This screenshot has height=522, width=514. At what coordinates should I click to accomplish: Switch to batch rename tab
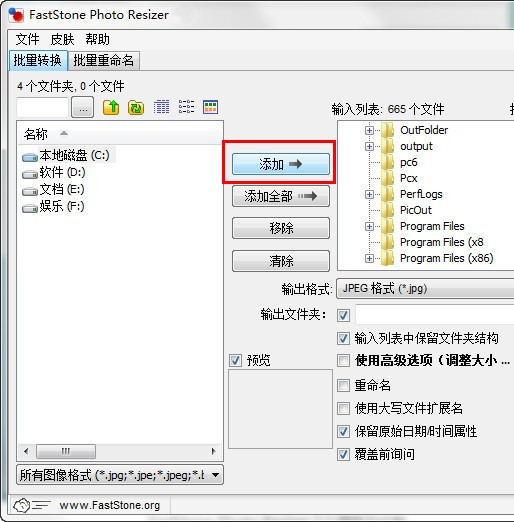[x=103, y=61]
